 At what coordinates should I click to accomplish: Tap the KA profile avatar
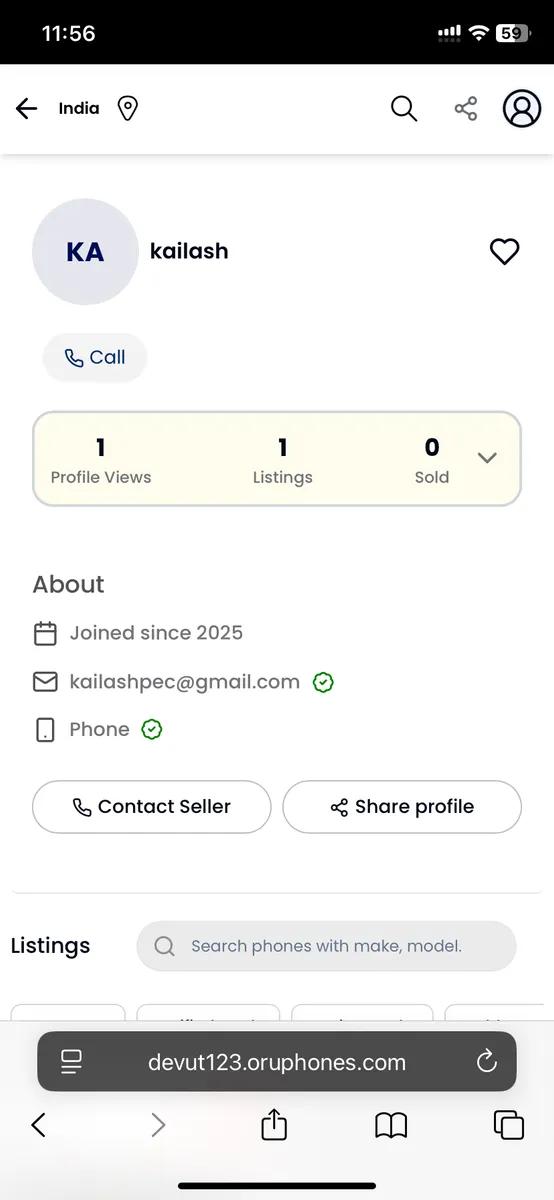click(85, 252)
